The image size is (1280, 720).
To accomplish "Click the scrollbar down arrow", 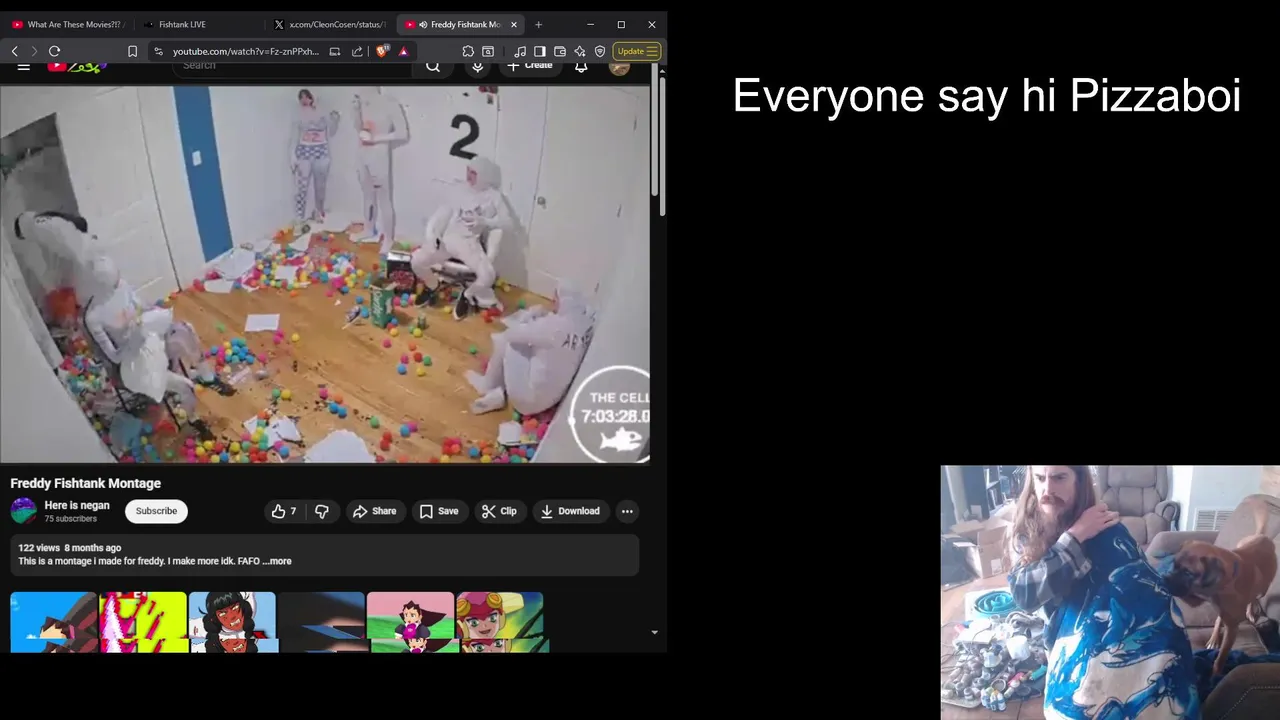I will pos(655,632).
